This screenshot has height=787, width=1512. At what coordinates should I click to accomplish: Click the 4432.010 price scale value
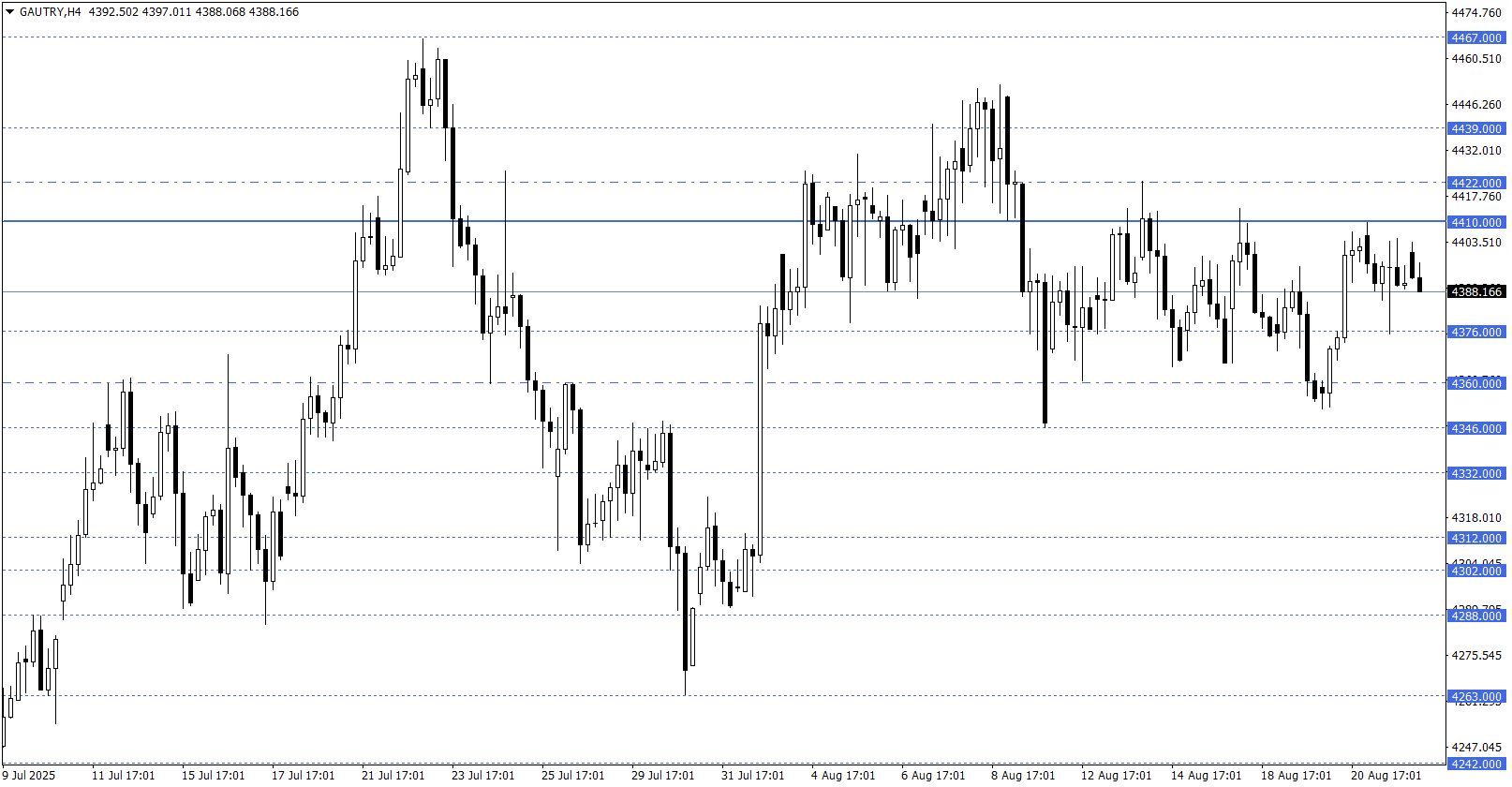1476,151
